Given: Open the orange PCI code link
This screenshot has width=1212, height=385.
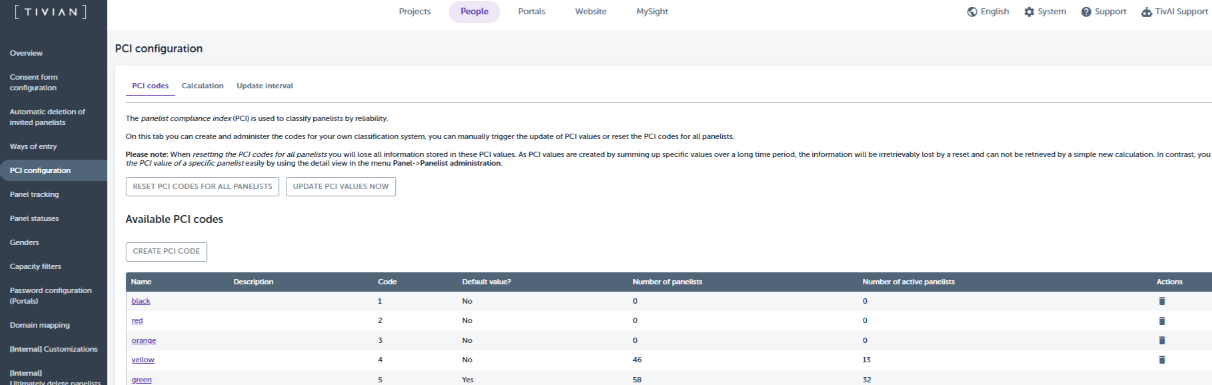Looking at the screenshot, I should pos(144,340).
